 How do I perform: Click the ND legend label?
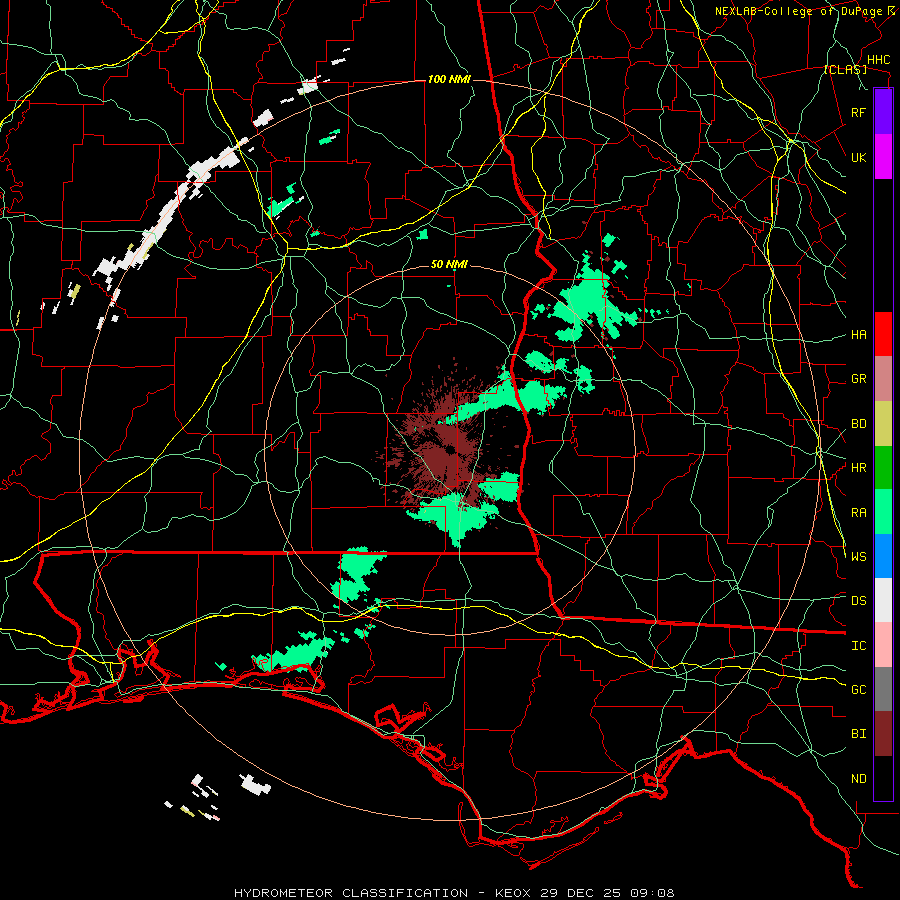[x=858, y=779]
